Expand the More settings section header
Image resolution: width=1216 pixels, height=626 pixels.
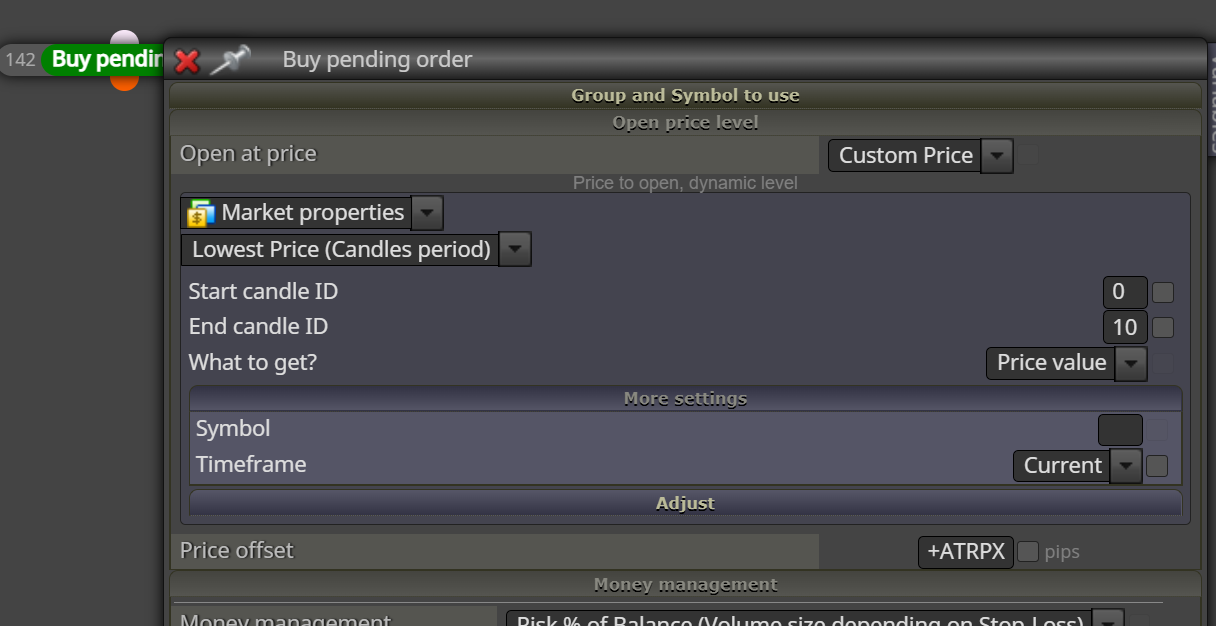tap(685, 398)
